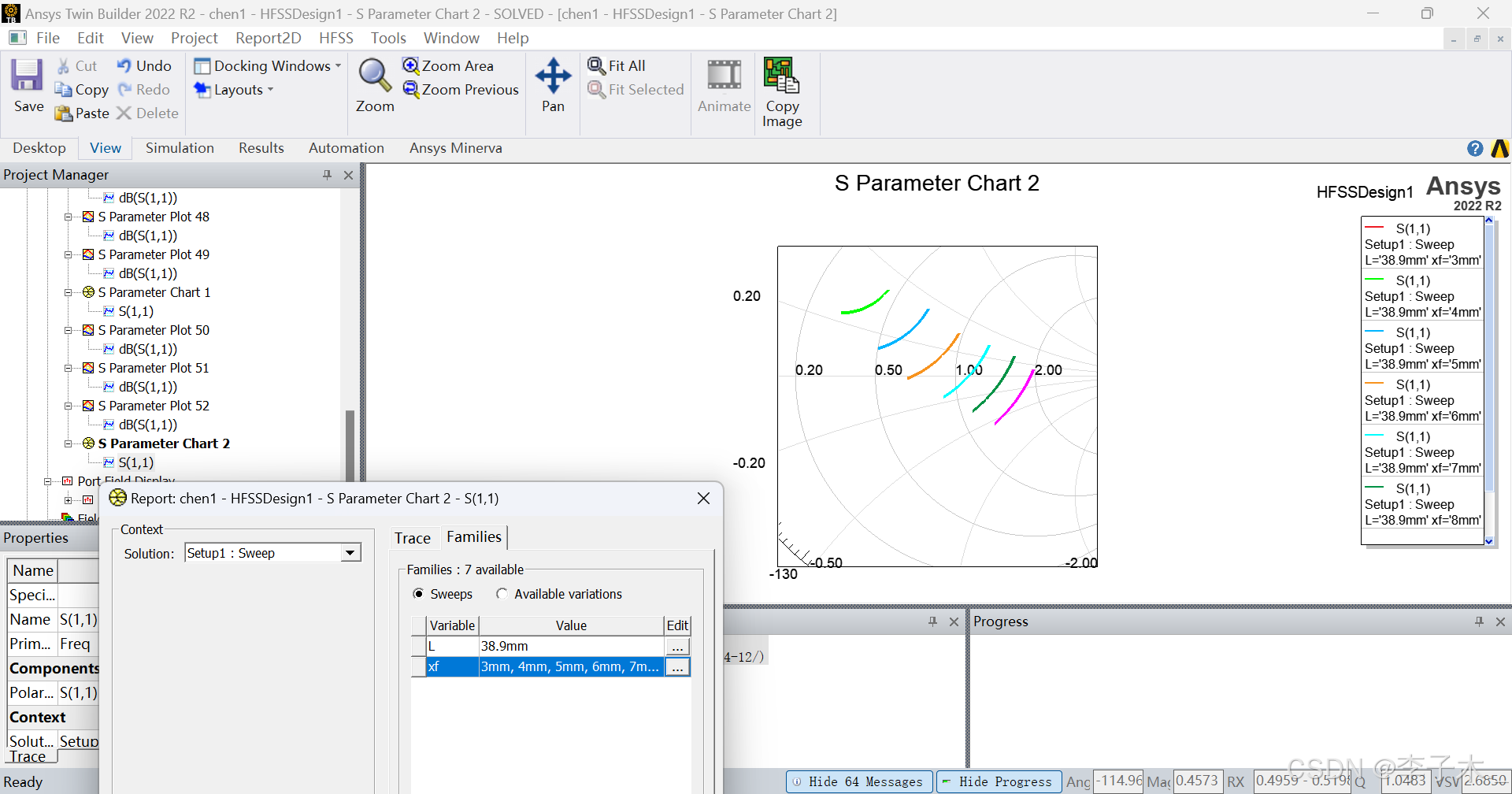Open help via blue question mark icon
Viewport: 1512px width, 794px height.
tap(1475, 148)
